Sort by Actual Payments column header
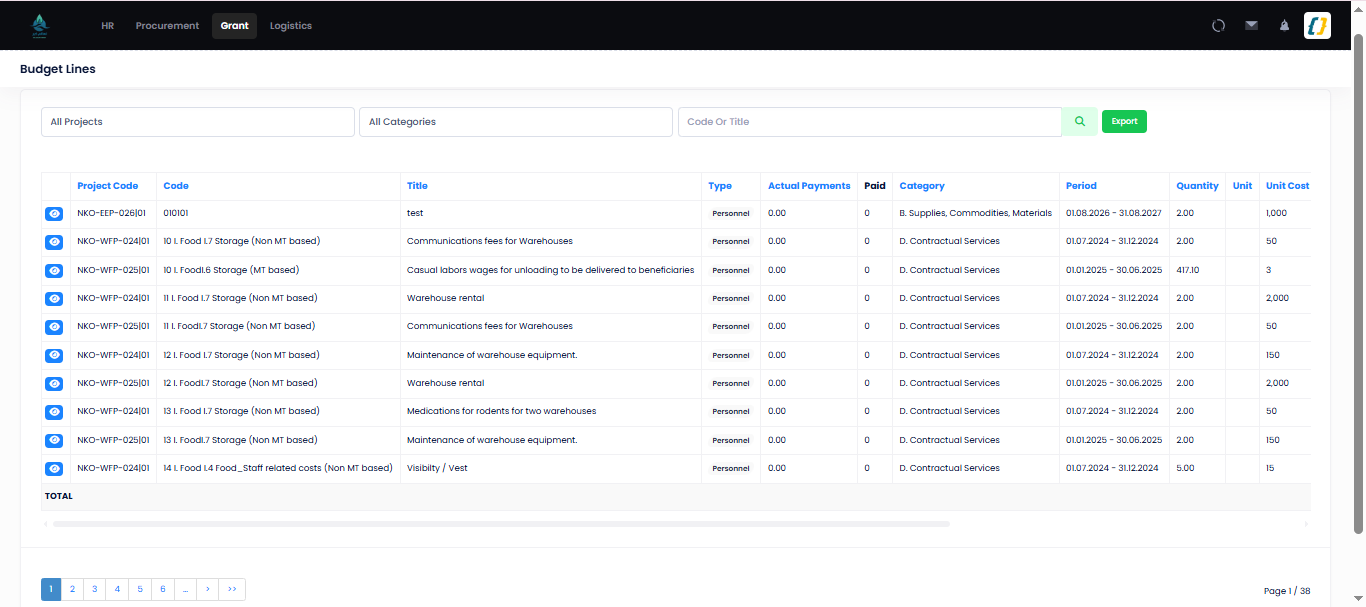The height and width of the screenshot is (607, 1366). pos(809,186)
